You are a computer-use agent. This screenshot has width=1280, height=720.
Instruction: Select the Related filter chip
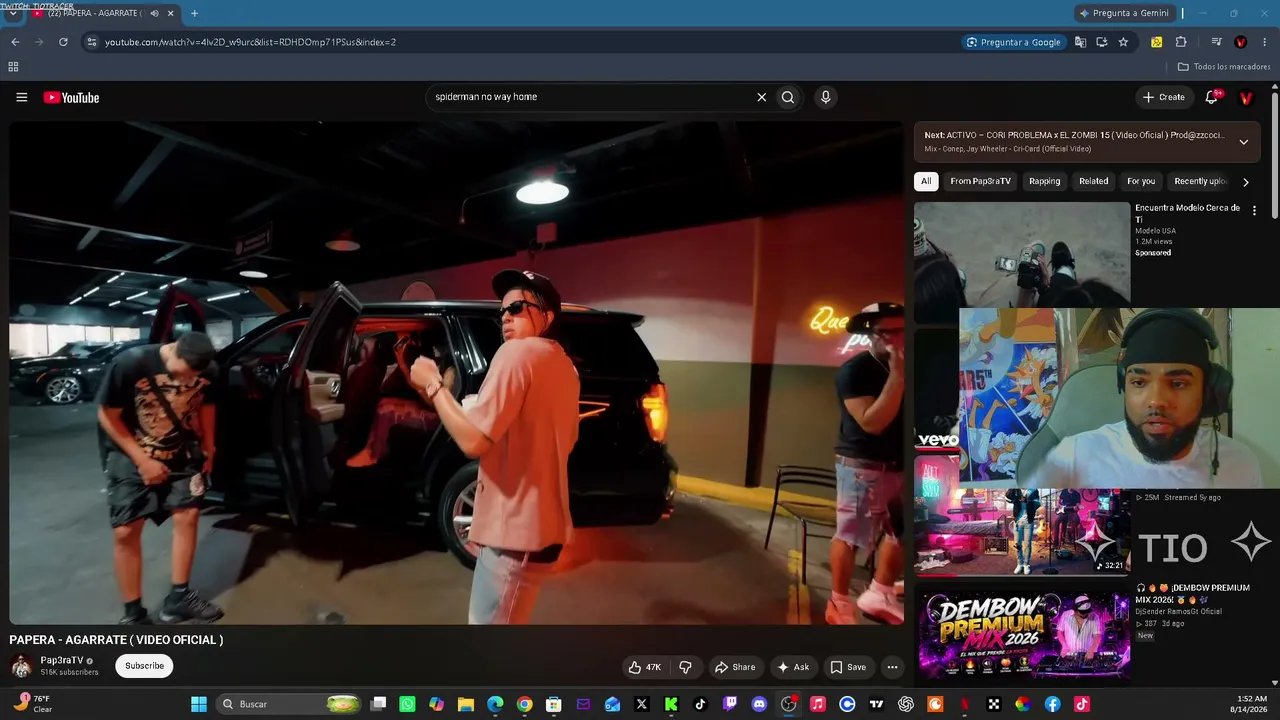tap(1093, 181)
